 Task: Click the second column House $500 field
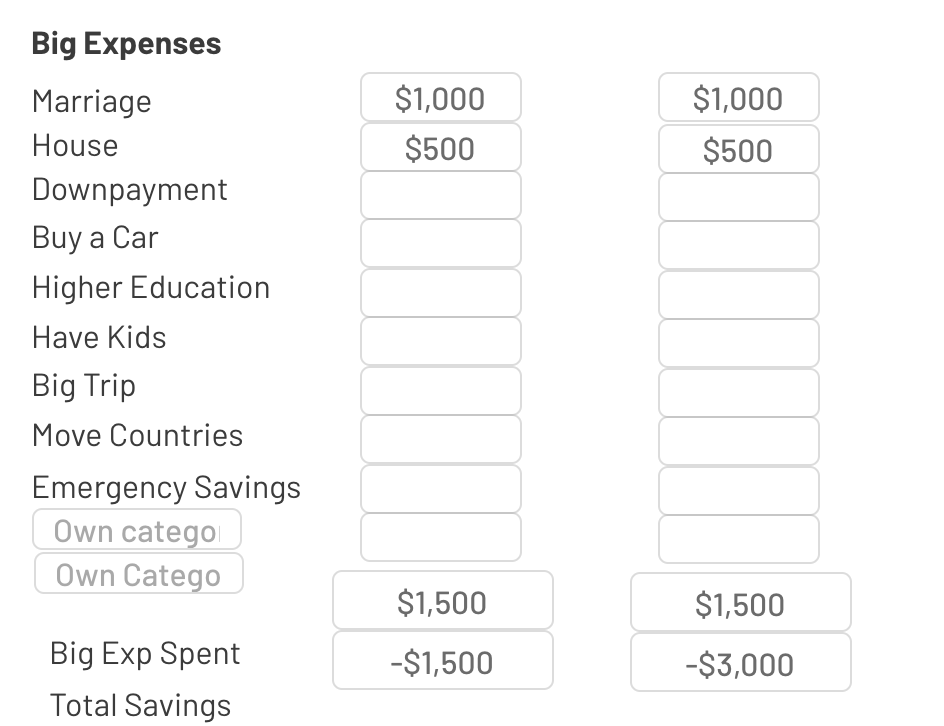pyautogui.click(x=739, y=149)
